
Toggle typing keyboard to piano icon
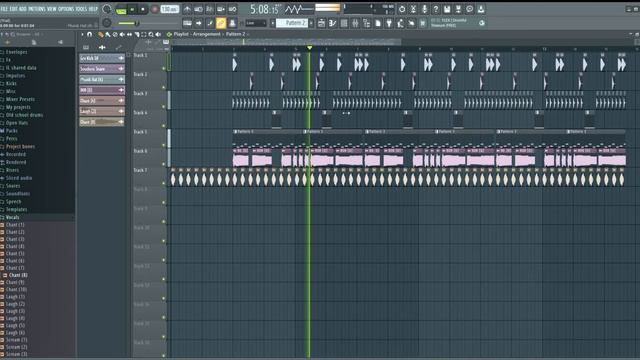pos(187,23)
